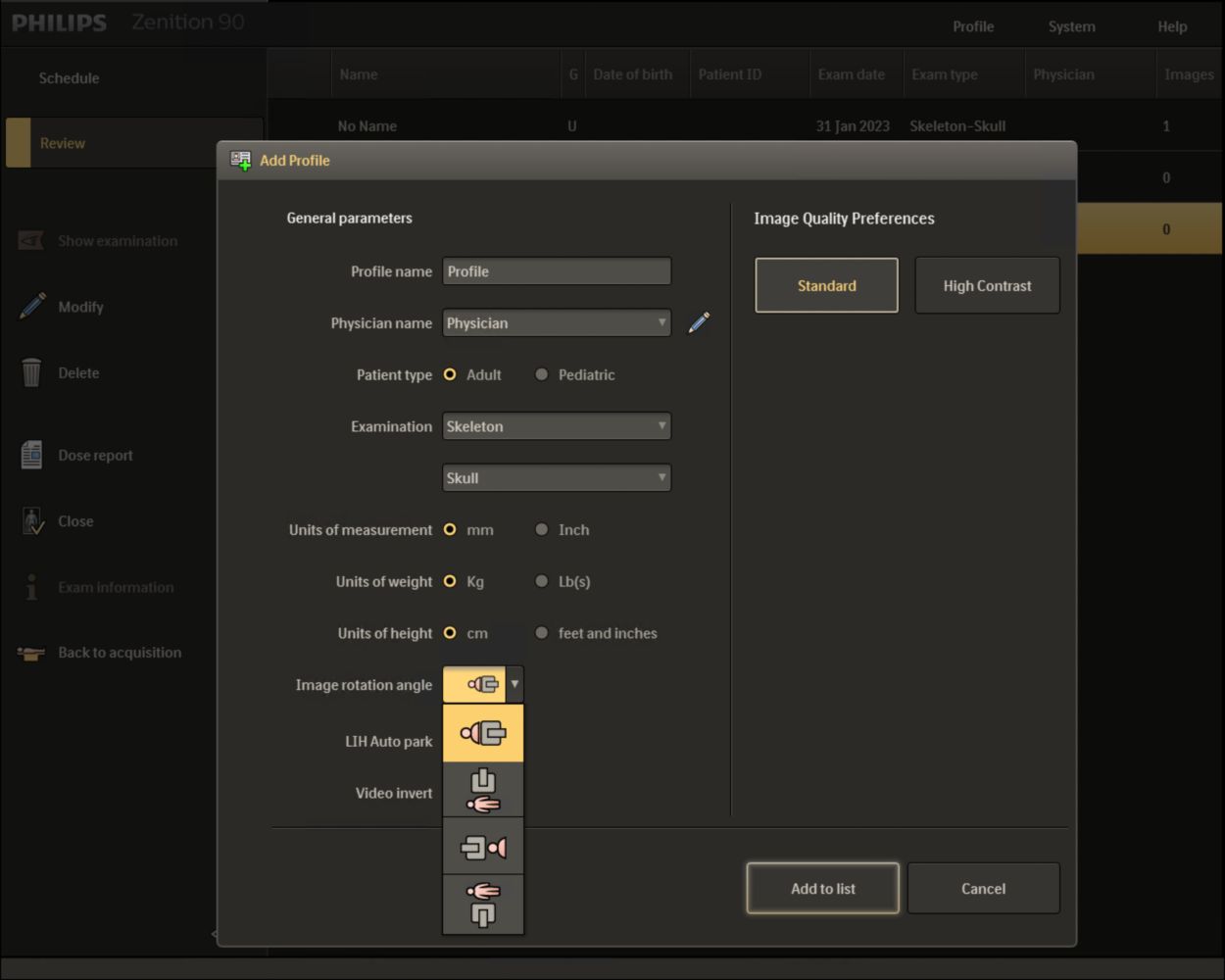Click the Modify pencil icon in sidebar
The height and width of the screenshot is (980, 1225).
(31, 306)
